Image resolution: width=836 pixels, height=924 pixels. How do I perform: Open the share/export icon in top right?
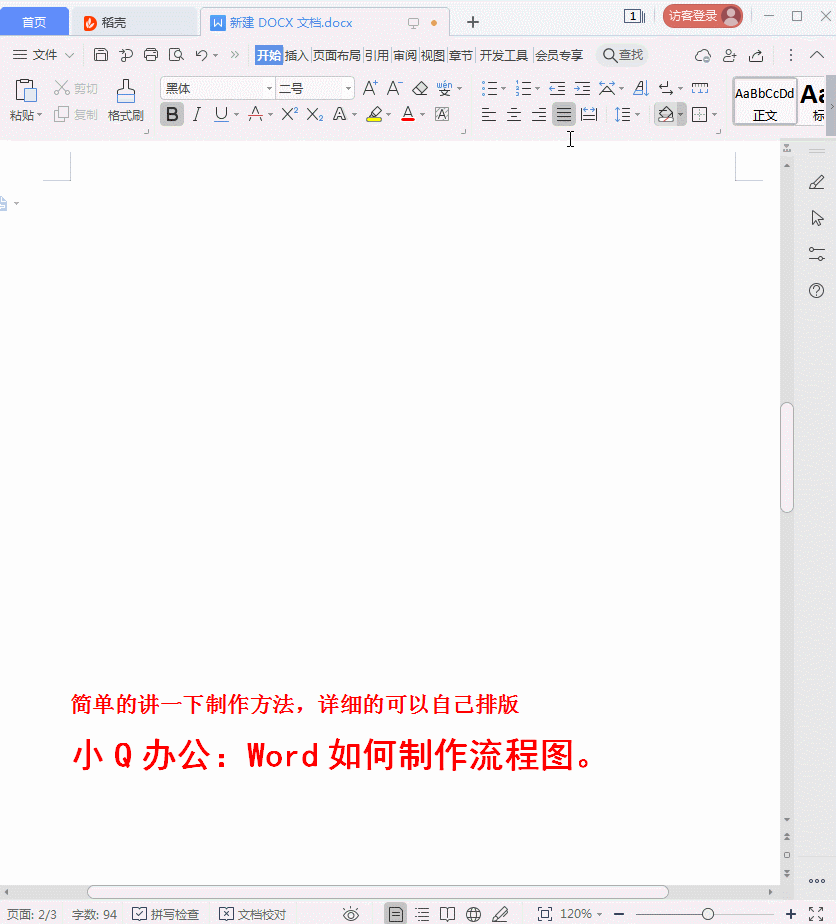(x=756, y=55)
